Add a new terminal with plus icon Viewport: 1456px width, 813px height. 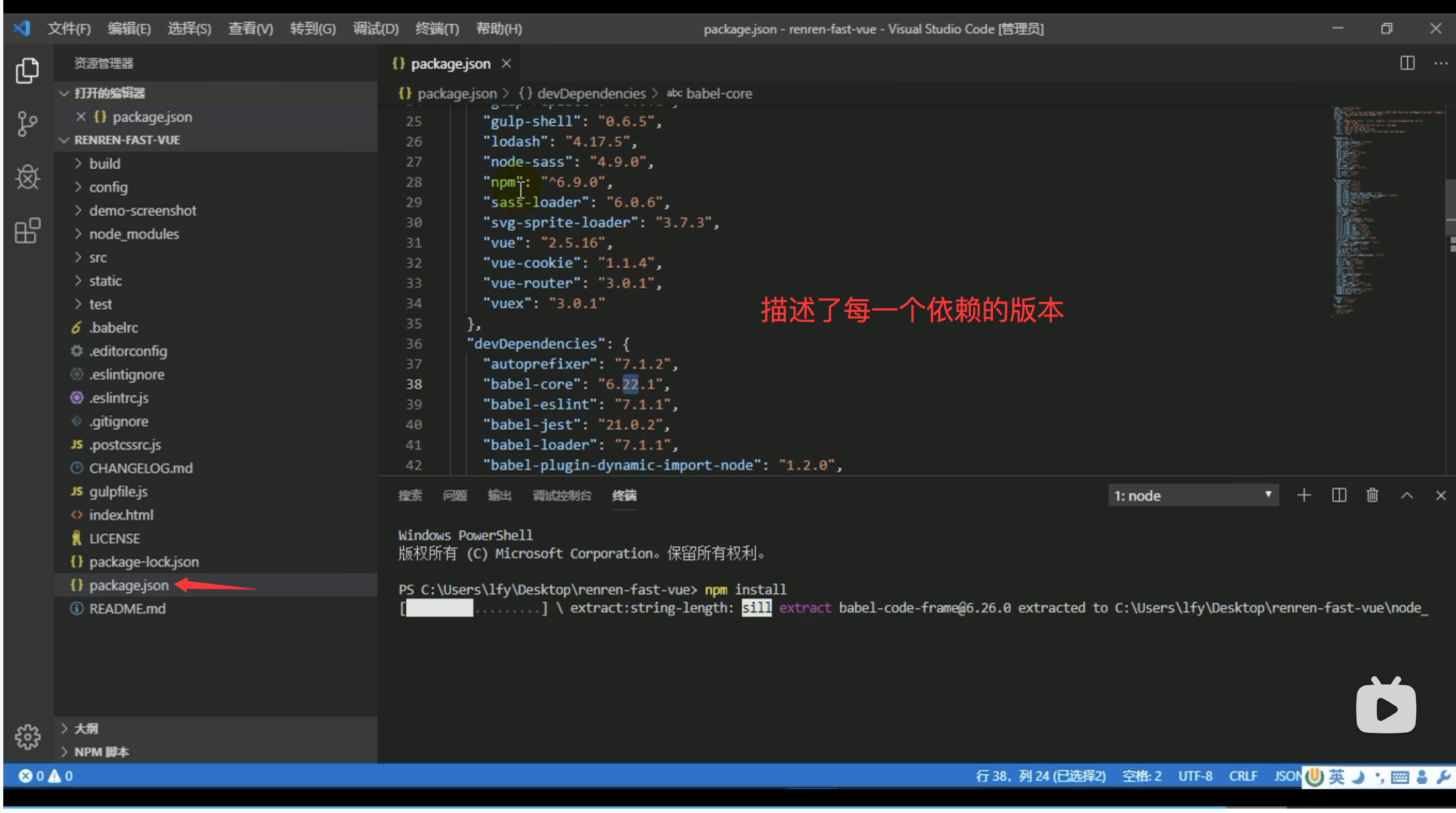click(1303, 496)
